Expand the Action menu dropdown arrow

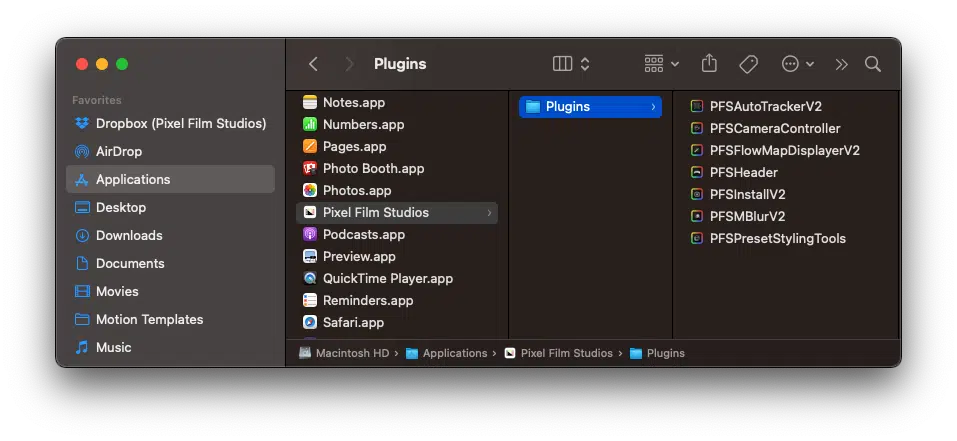(810, 64)
